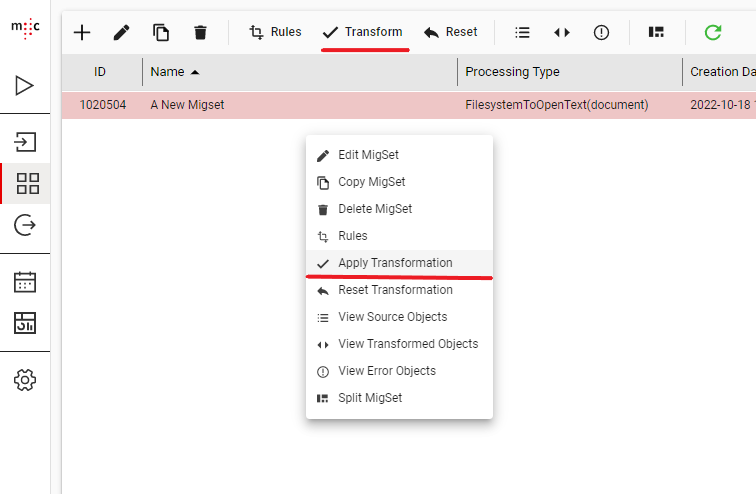Click the error objects icon in toolbar
Image resolution: width=756 pixels, height=494 pixels.
(601, 32)
